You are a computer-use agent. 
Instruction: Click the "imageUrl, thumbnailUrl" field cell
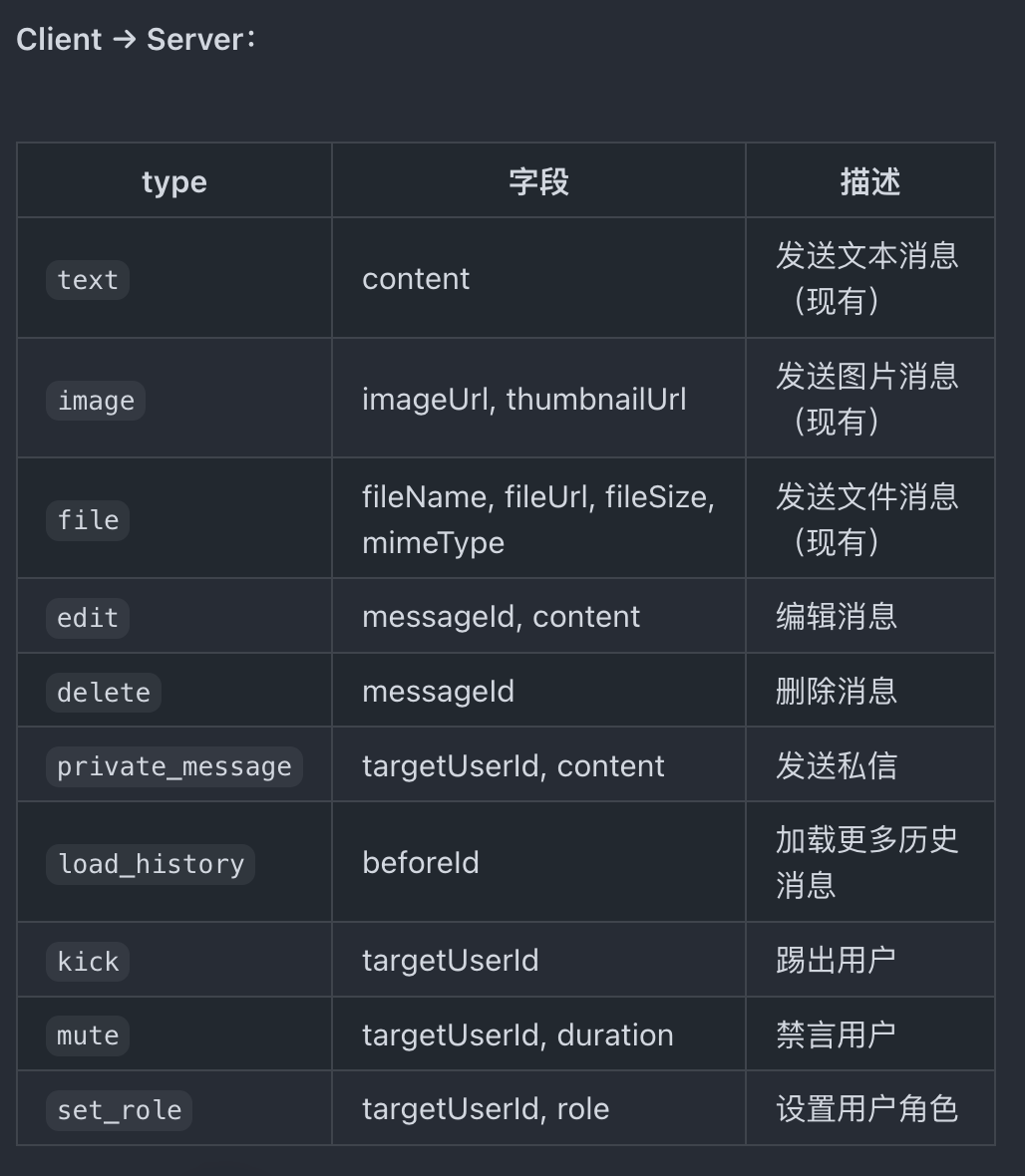pos(524,400)
